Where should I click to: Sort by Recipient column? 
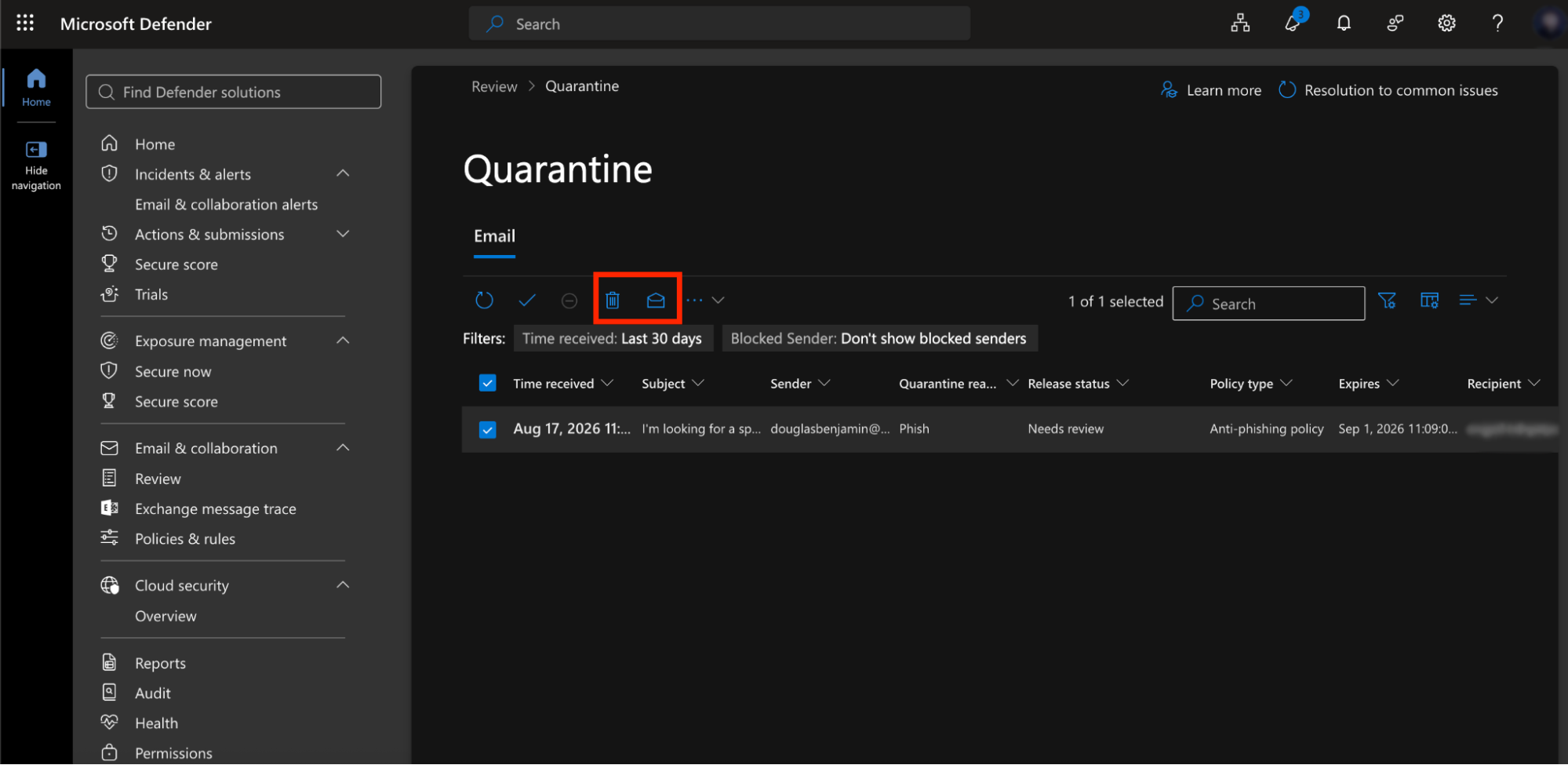click(1503, 383)
